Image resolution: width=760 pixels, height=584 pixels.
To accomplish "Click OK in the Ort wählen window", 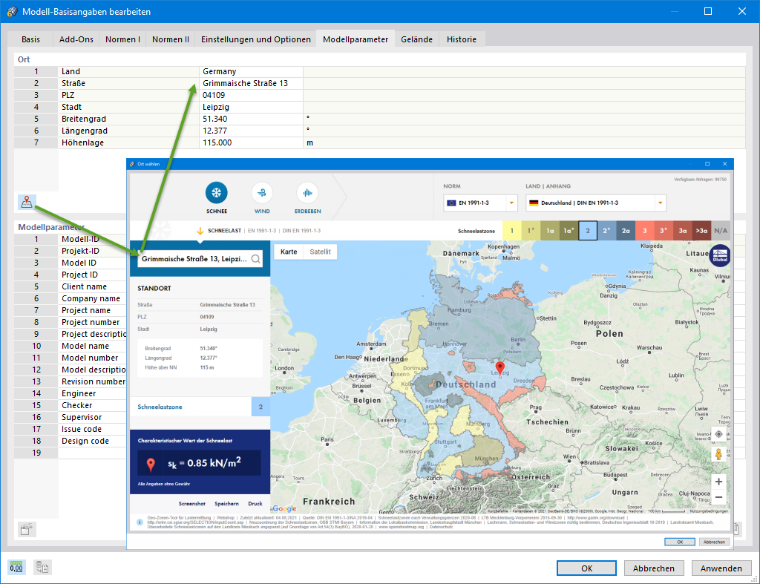I will point(680,542).
